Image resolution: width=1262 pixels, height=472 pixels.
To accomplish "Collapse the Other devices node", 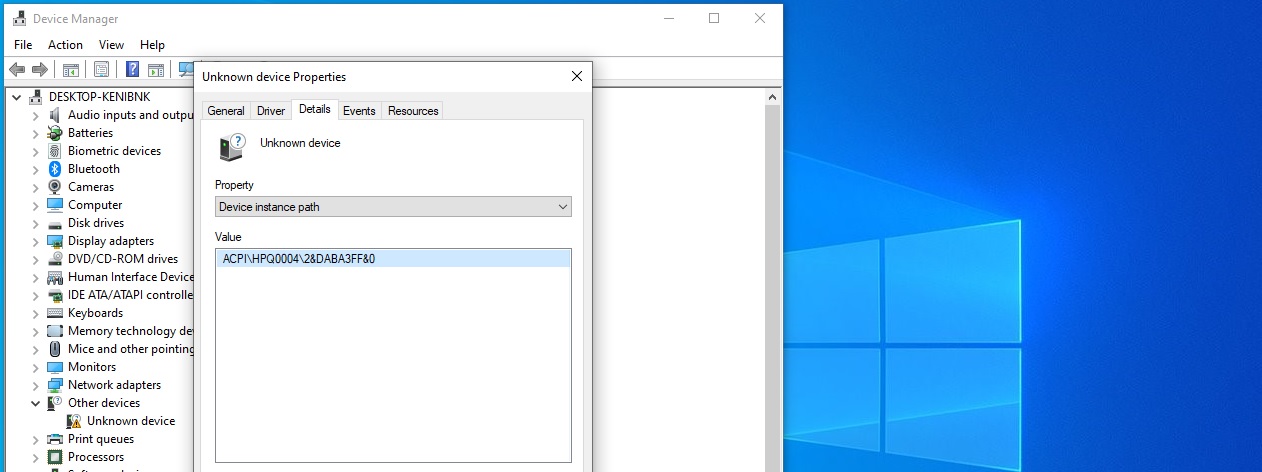I will 35,403.
